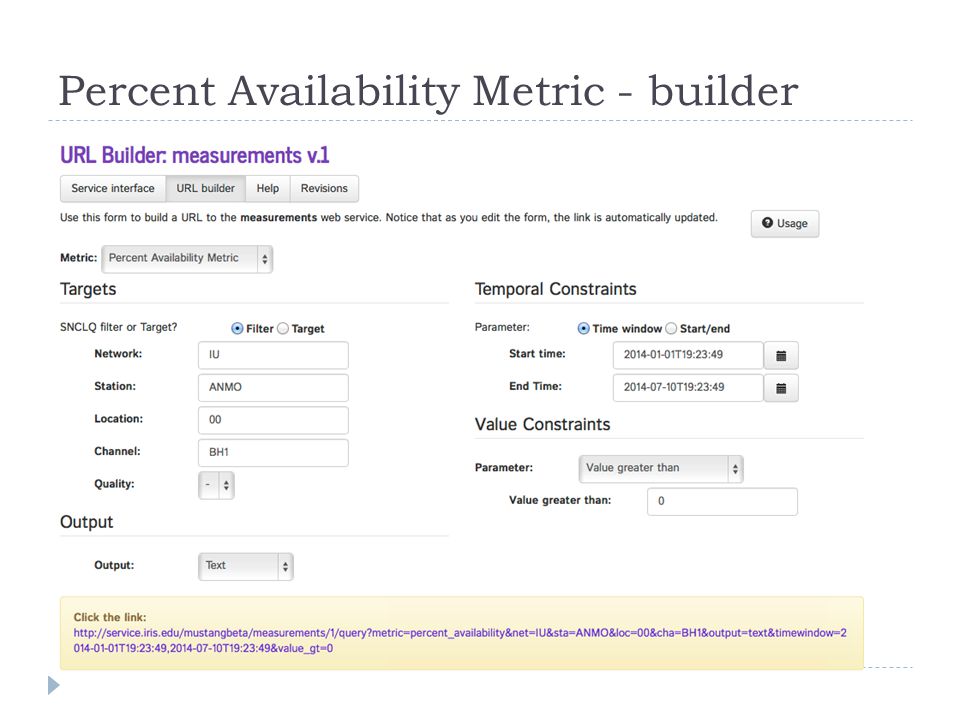Click into the End Time field
Viewport: 960px width, 720px height.
tap(688, 388)
